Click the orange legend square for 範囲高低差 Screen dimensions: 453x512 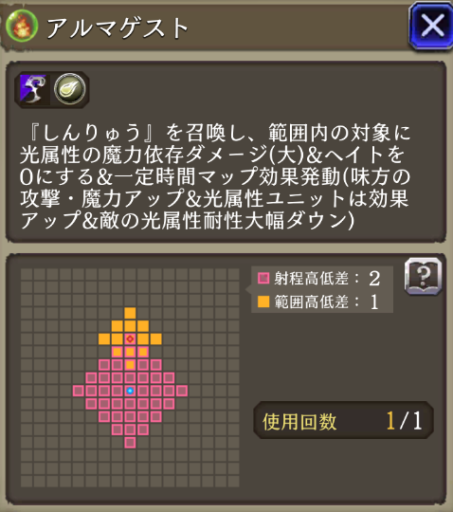coord(263,302)
